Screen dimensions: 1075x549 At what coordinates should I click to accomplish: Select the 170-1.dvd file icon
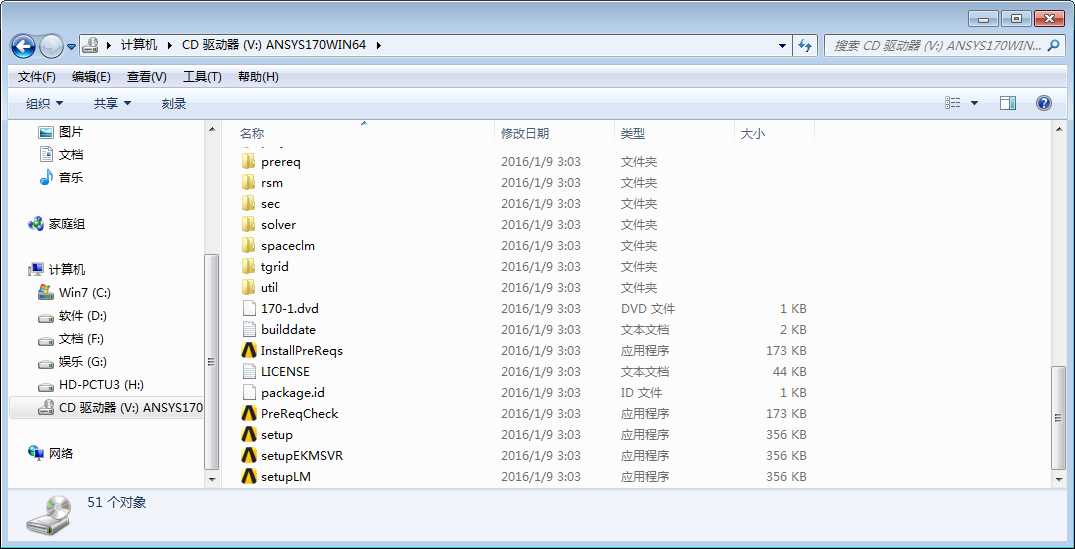coord(248,308)
